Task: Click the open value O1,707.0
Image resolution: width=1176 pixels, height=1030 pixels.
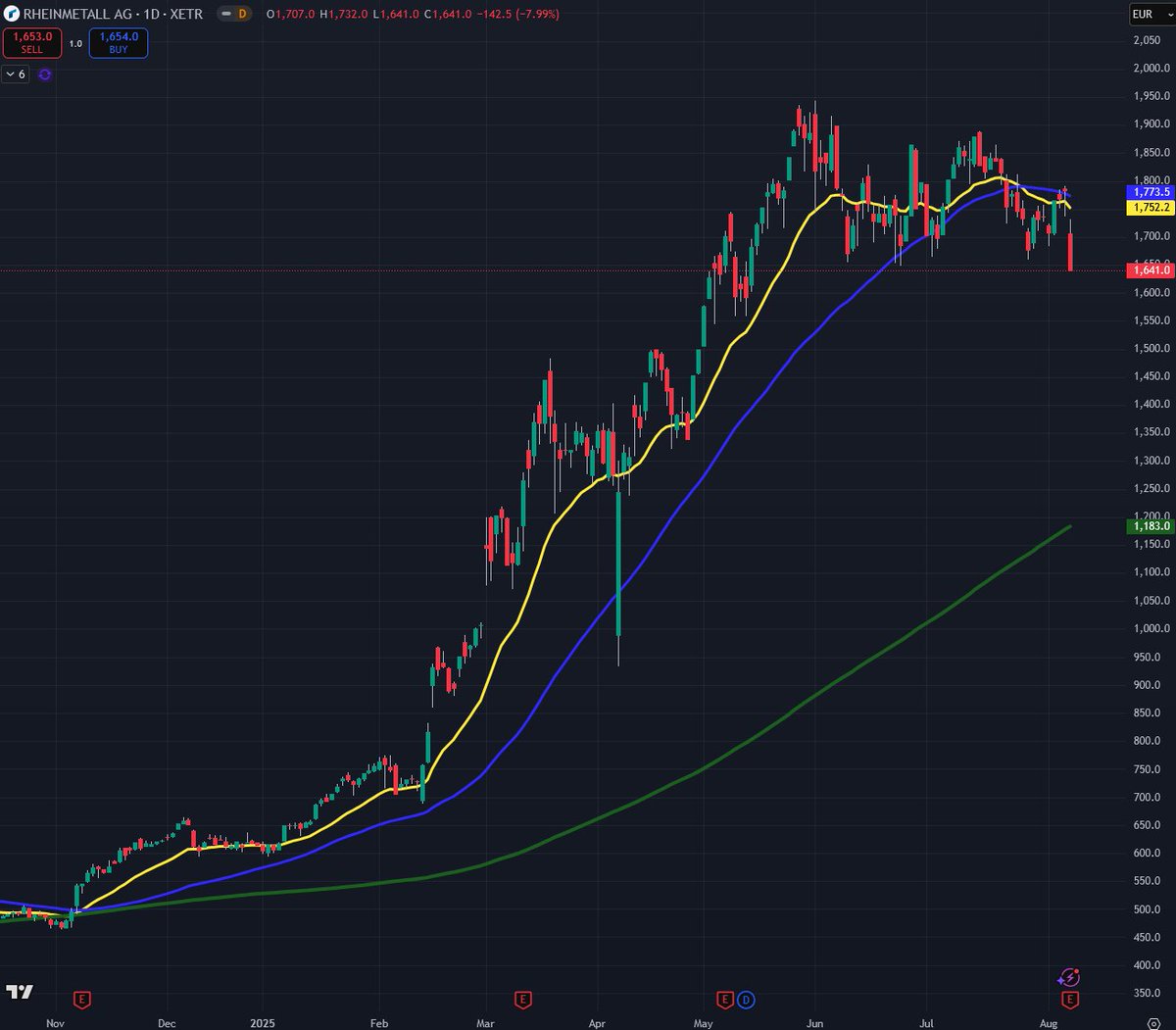Action: [289, 15]
